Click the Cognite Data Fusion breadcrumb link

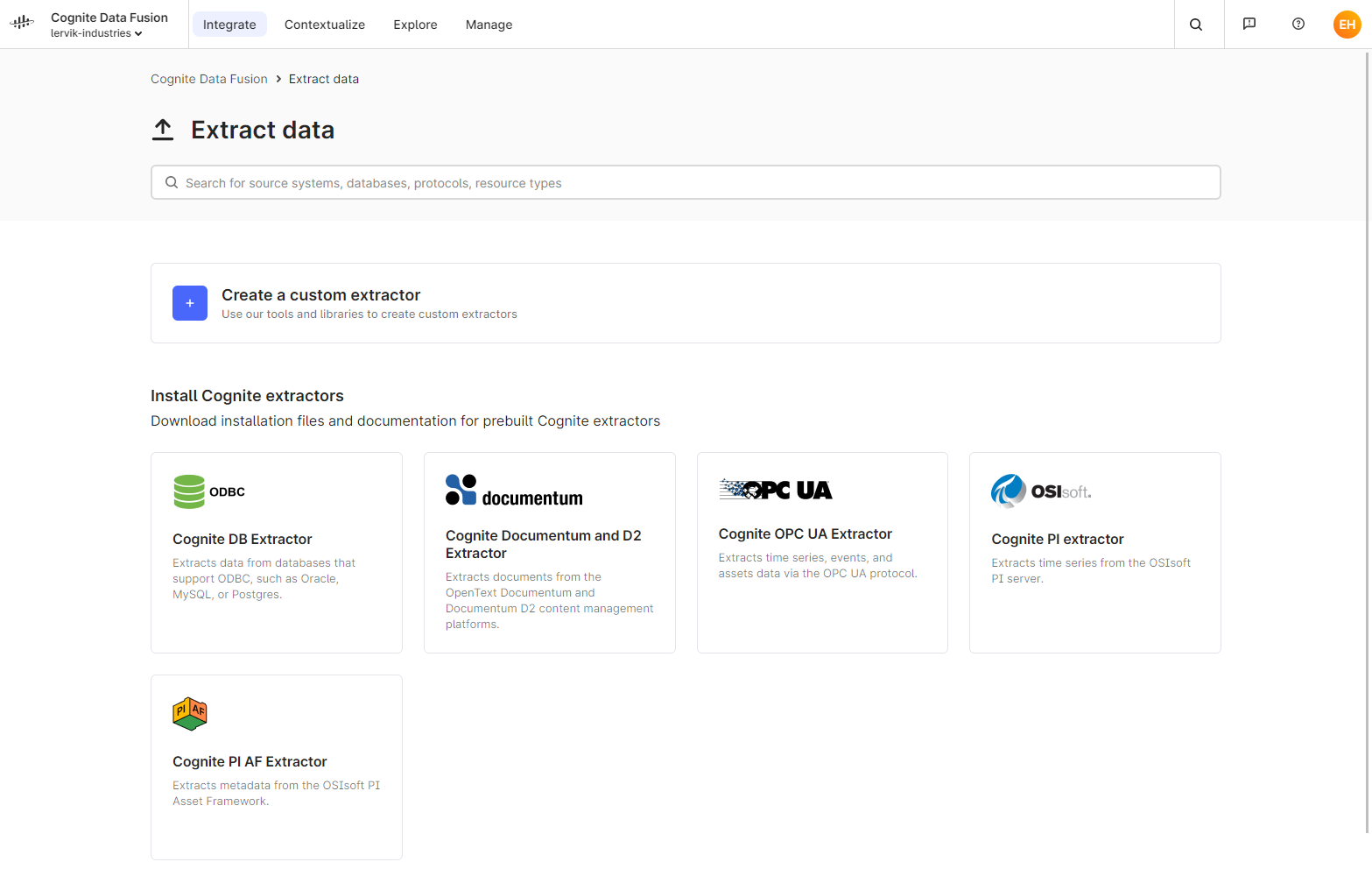click(x=209, y=79)
